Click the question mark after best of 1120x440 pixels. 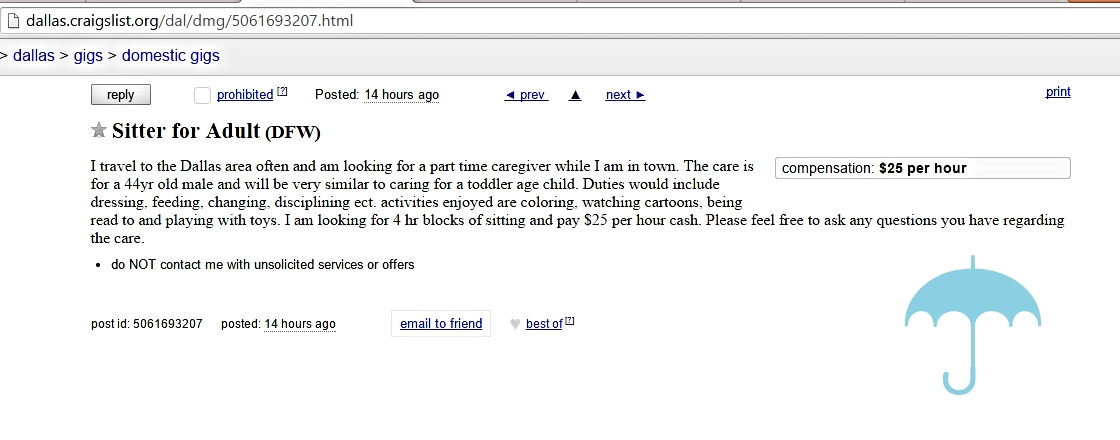(x=570, y=322)
